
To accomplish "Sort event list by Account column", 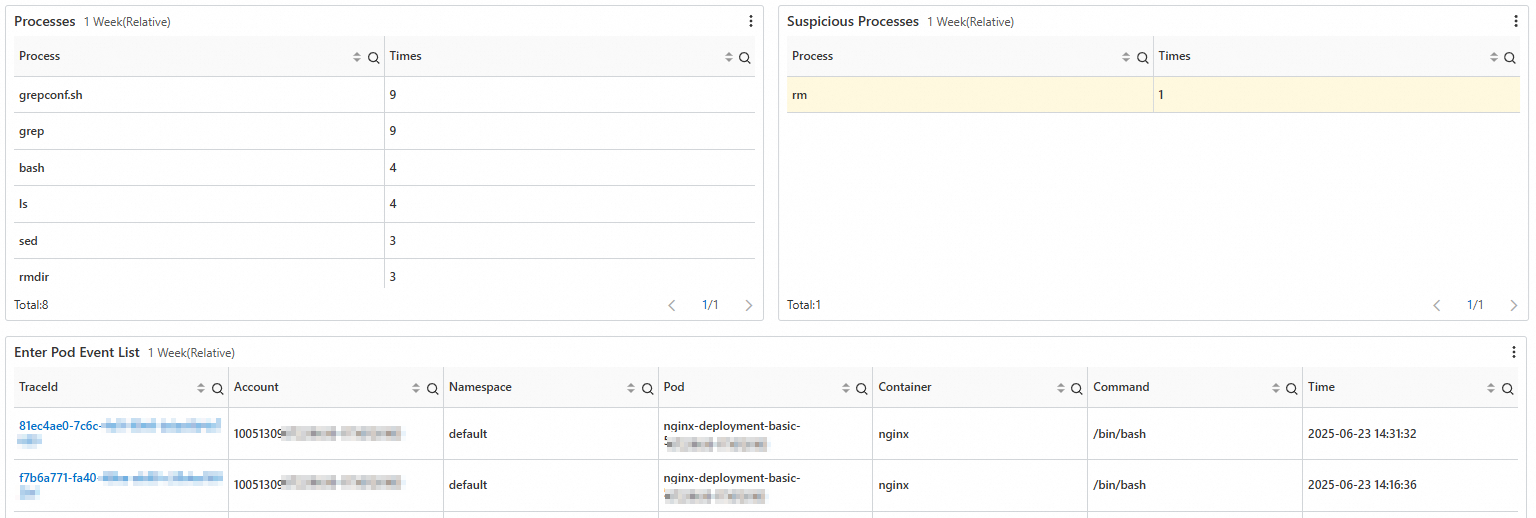I will pos(417,389).
